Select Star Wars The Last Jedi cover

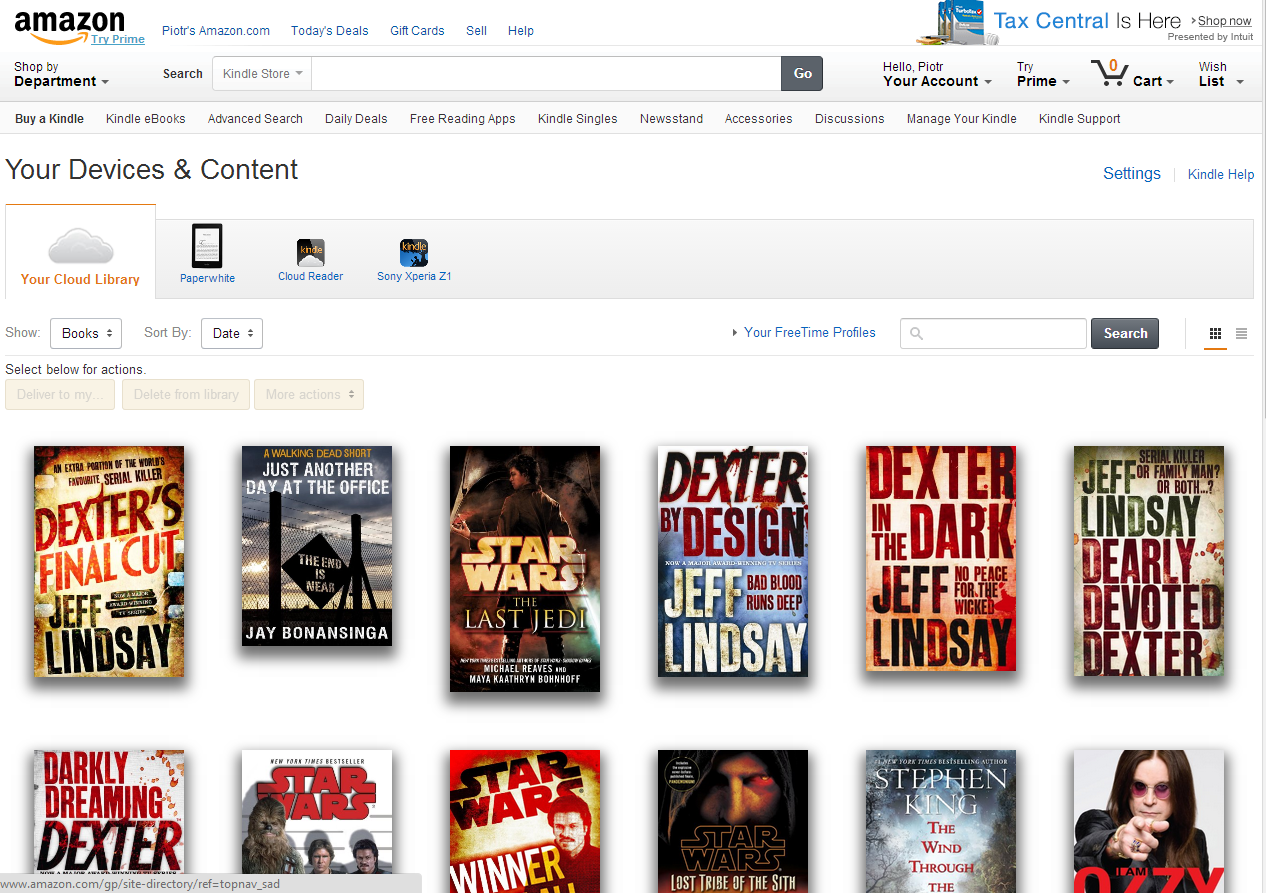coord(525,569)
